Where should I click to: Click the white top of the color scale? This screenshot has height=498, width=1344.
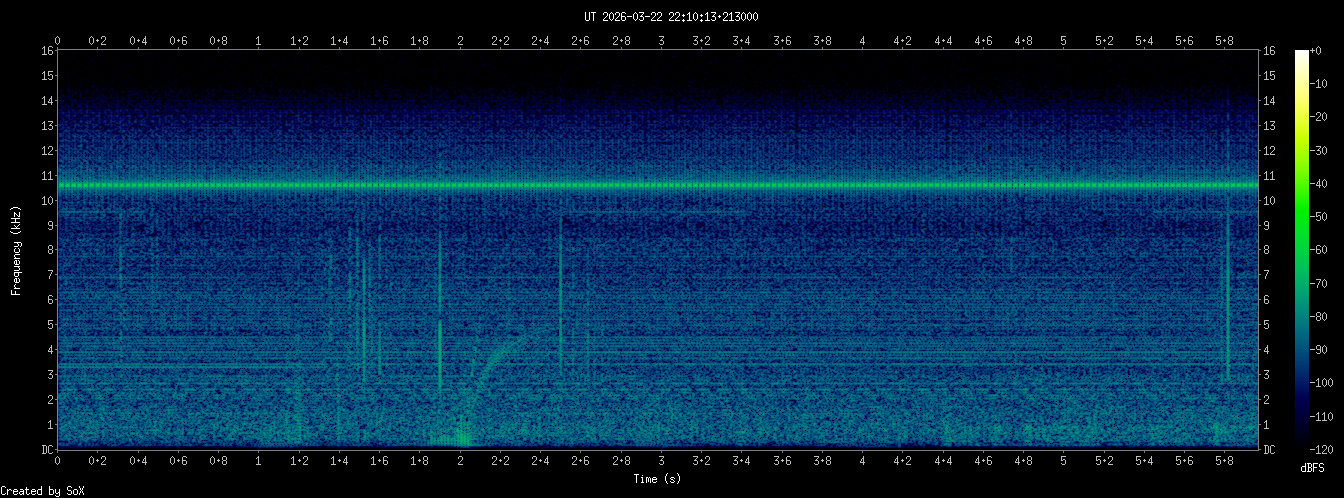pyautogui.click(x=1301, y=56)
